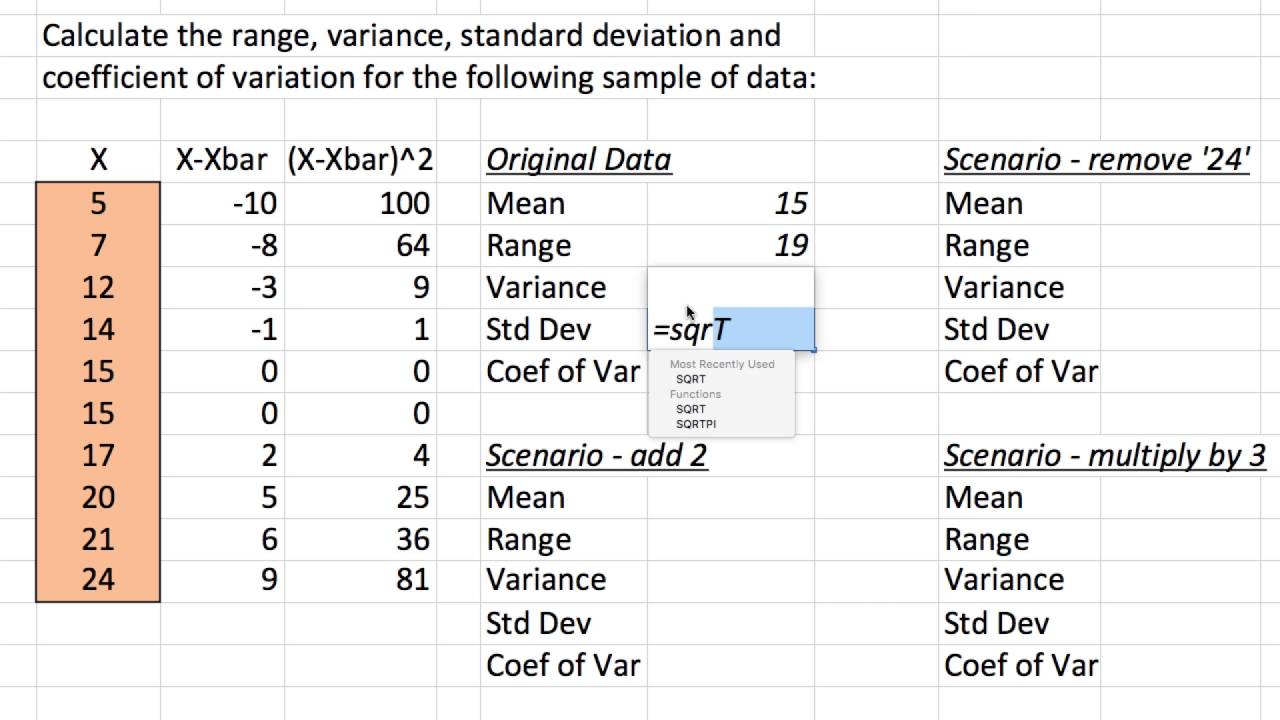Viewport: 1280px width, 720px height.
Task: Click the 'Original Data' heading cell
Action: [578, 160]
